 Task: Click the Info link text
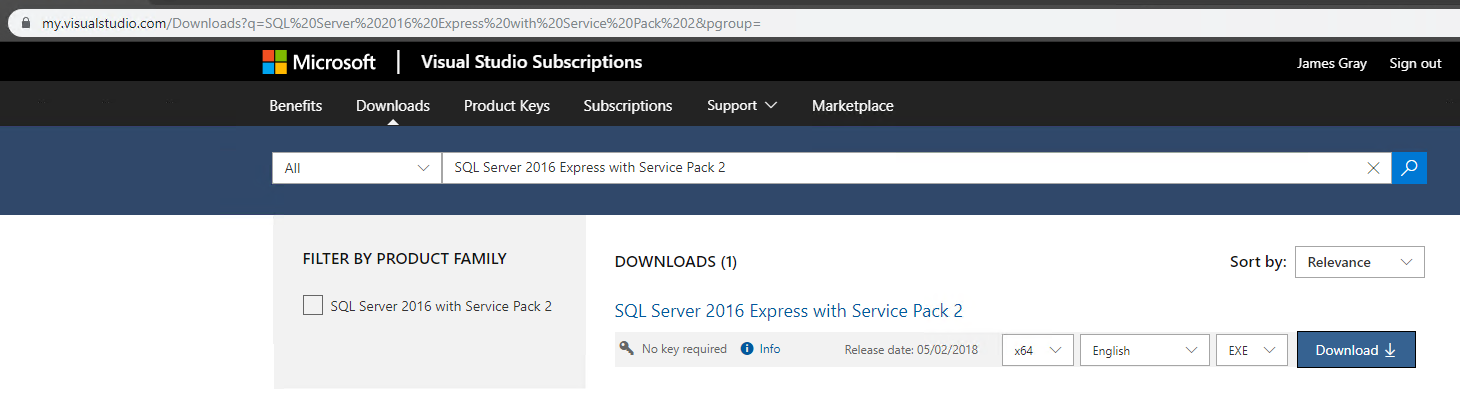tap(770, 349)
